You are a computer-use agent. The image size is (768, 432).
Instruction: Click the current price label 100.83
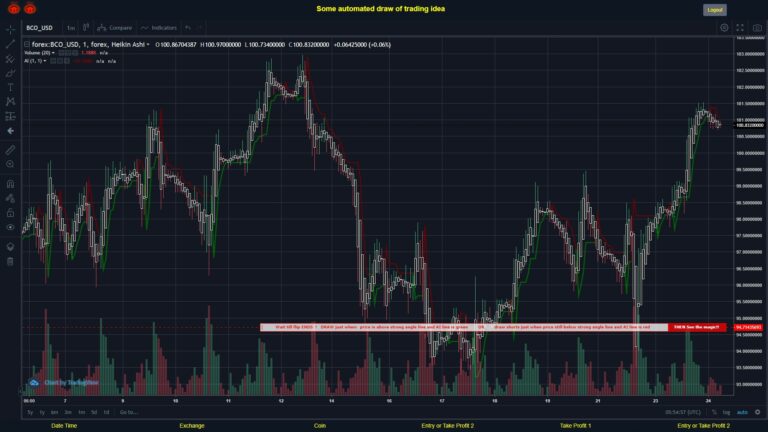tap(749, 125)
